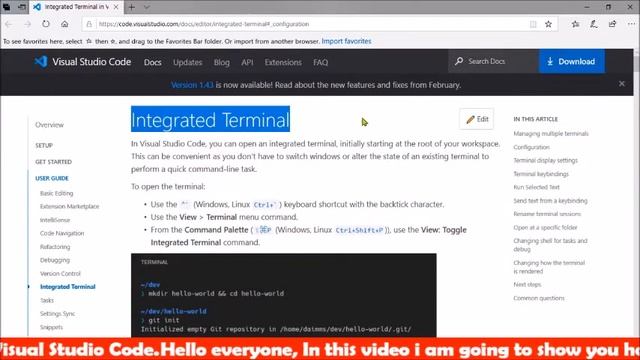Viewport: 640px width, 360px height.
Task: Jump to Rename terminal sessions section
Action: [547, 214]
